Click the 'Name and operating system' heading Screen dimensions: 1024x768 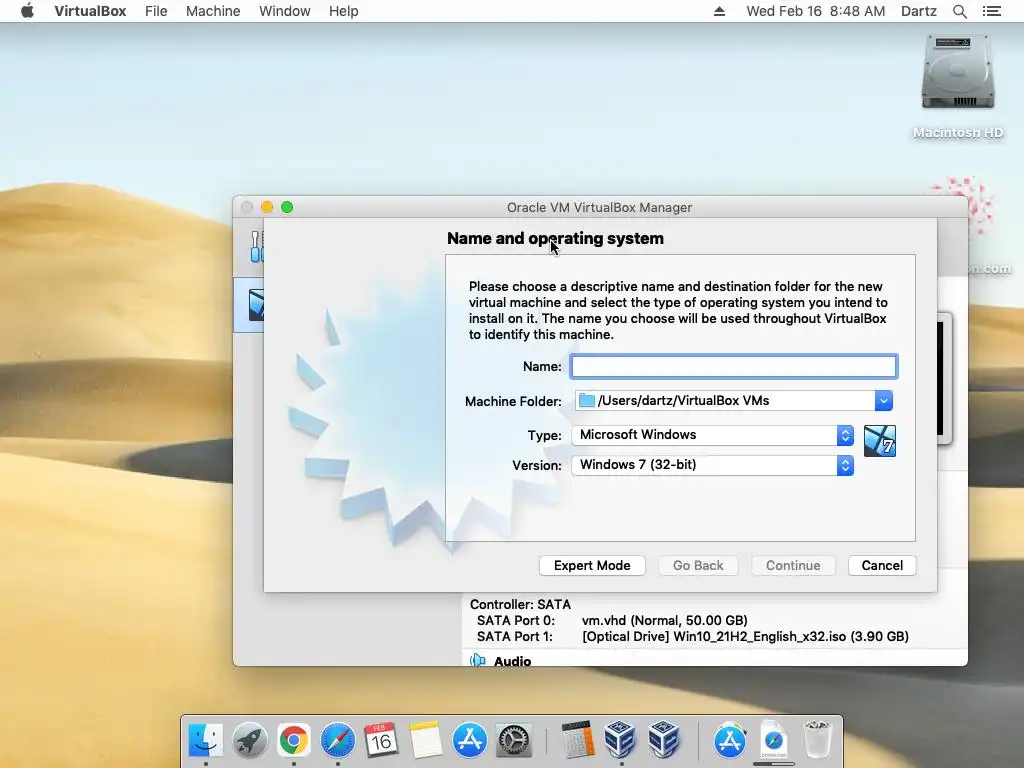point(555,238)
